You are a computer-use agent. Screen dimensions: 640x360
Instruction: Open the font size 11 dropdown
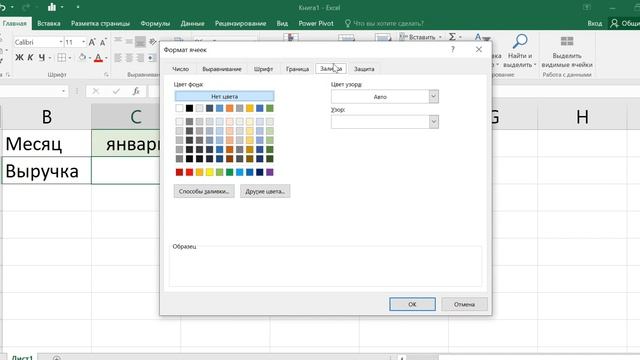(x=84, y=42)
